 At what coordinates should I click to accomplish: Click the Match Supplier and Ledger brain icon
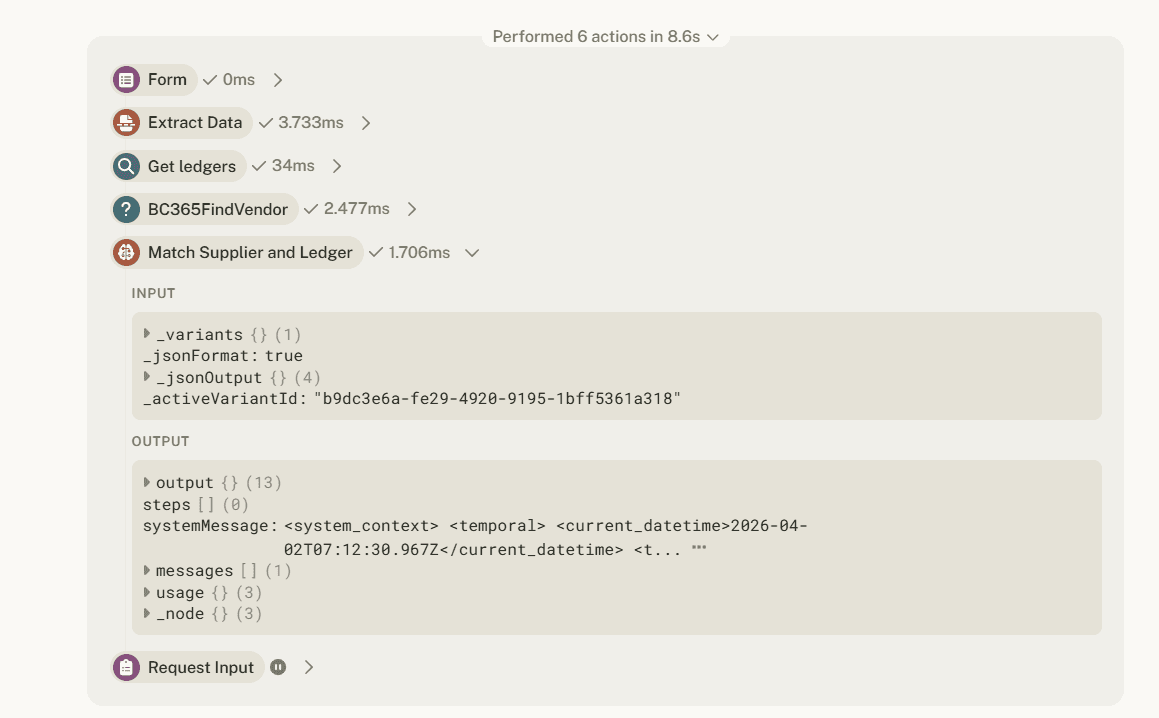(126, 252)
